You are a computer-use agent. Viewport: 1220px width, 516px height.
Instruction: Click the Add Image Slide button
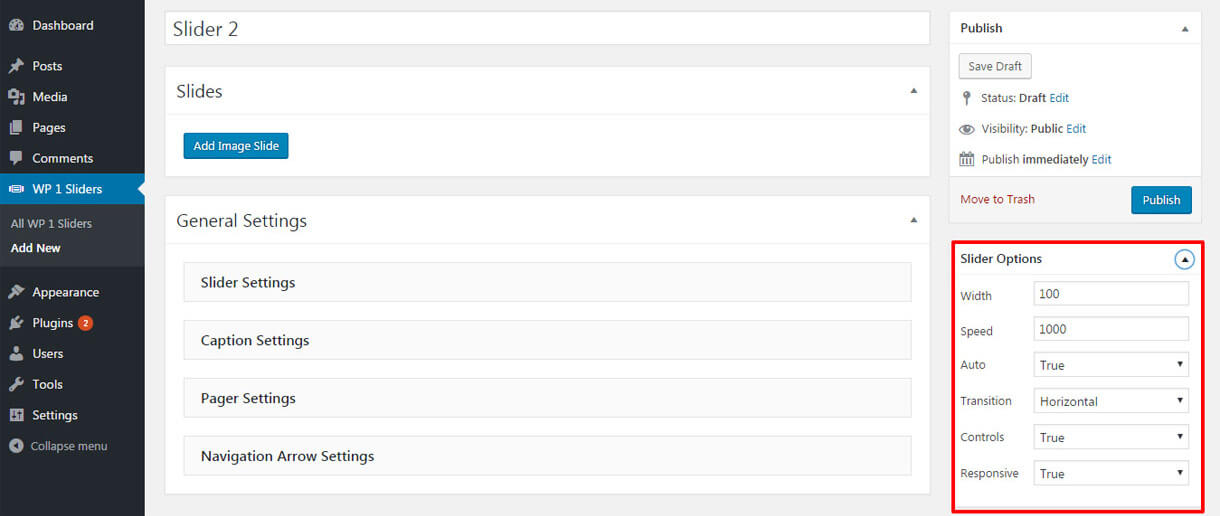pos(236,146)
